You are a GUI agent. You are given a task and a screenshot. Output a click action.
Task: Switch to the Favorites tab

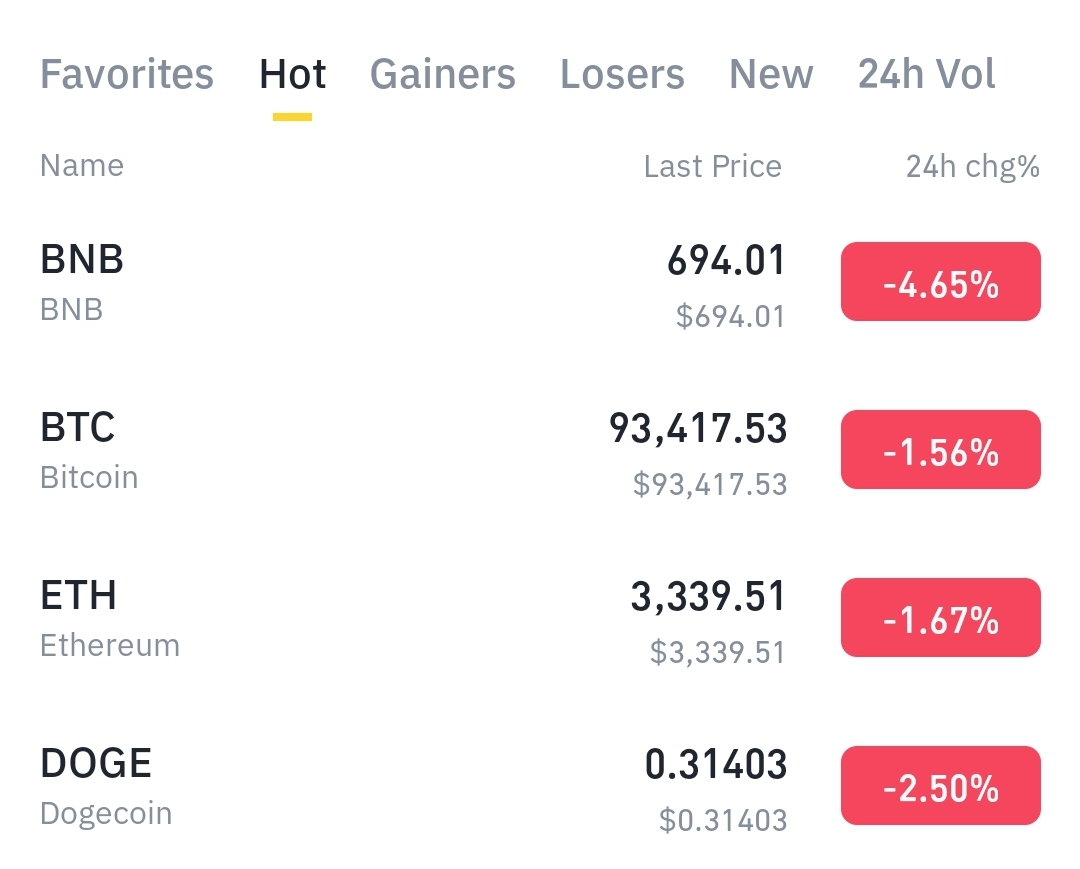pyautogui.click(x=127, y=75)
